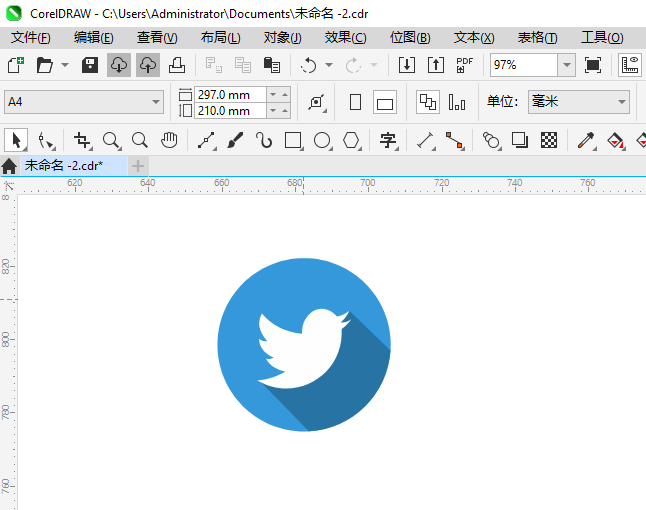Decrease page height with the down stepper
This screenshot has width=646, height=510.
273,111
